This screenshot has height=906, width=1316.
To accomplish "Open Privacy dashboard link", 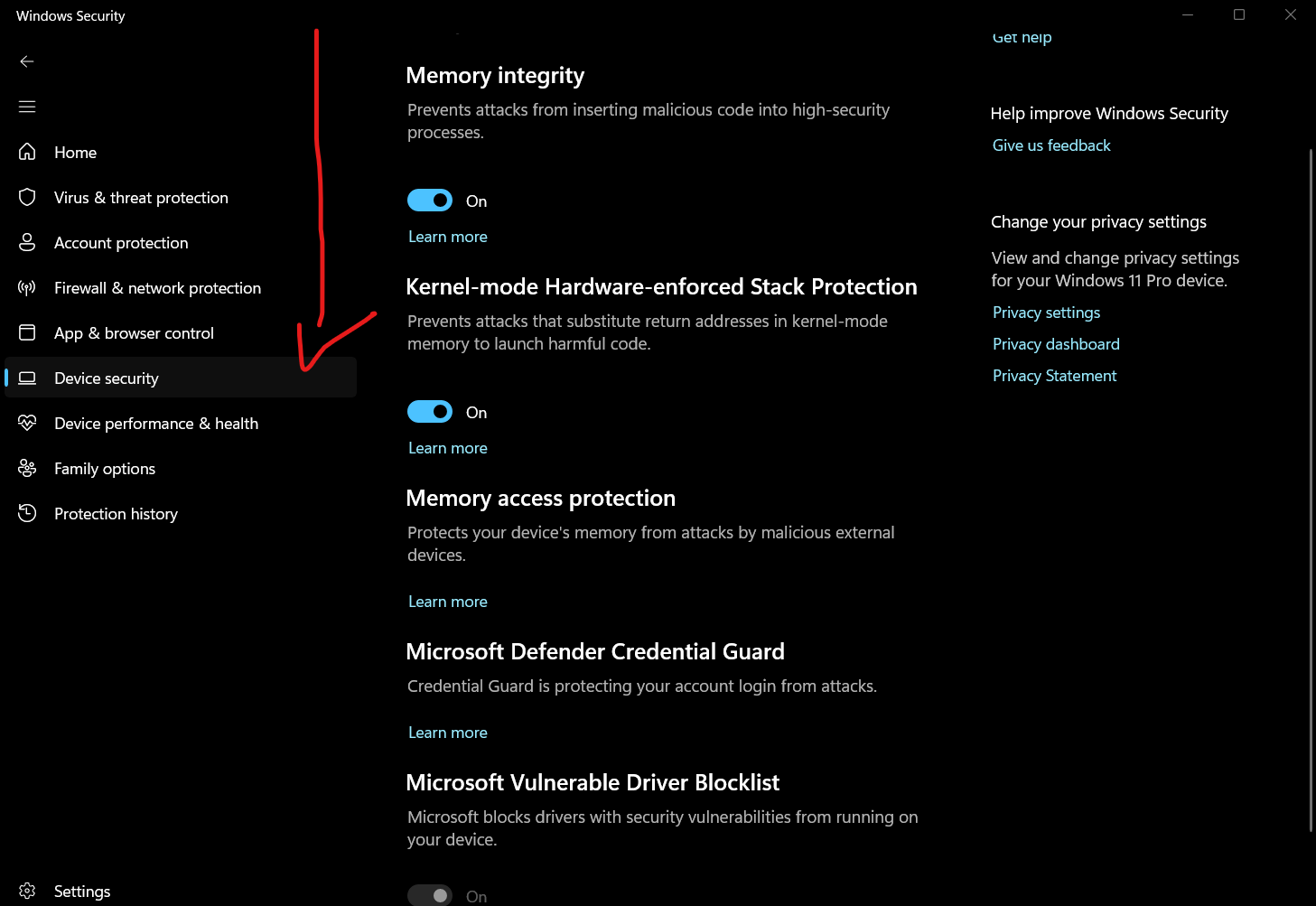I will click(x=1056, y=344).
